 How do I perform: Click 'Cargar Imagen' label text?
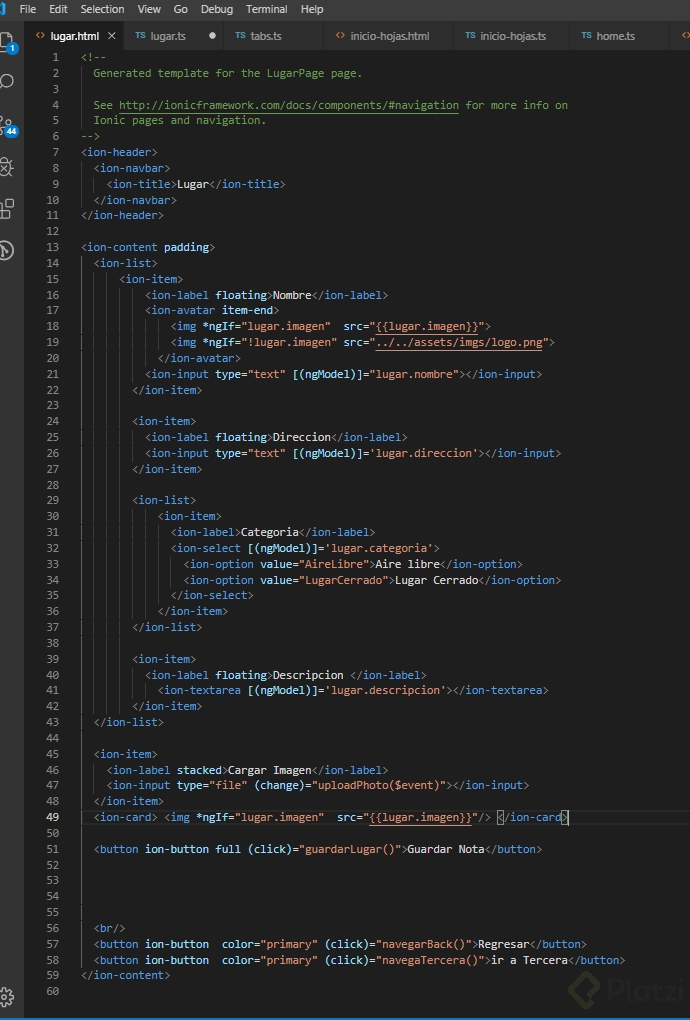pyautogui.click(x=269, y=770)
